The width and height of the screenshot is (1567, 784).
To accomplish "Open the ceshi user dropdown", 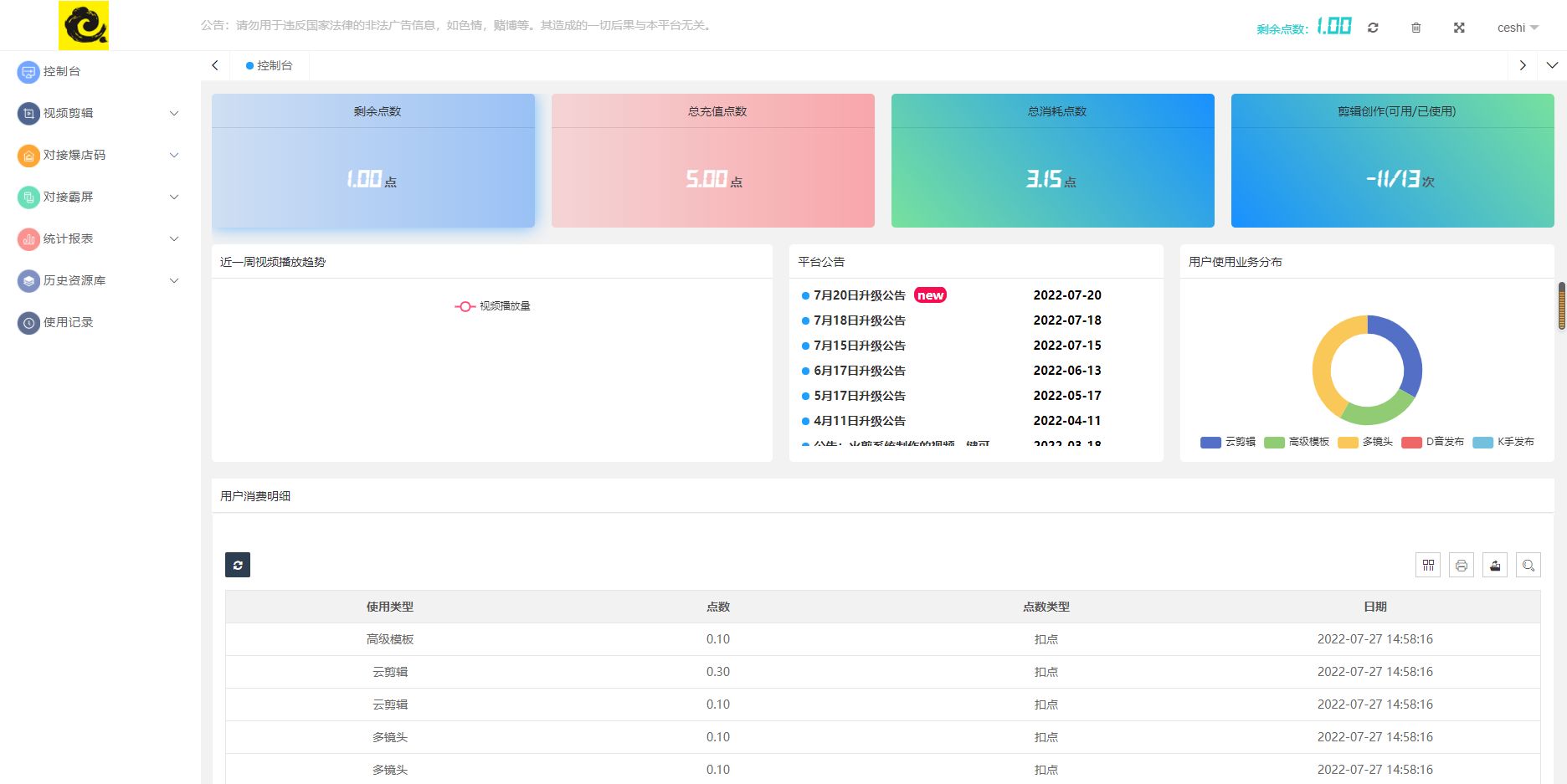I will coord(1518,28).
